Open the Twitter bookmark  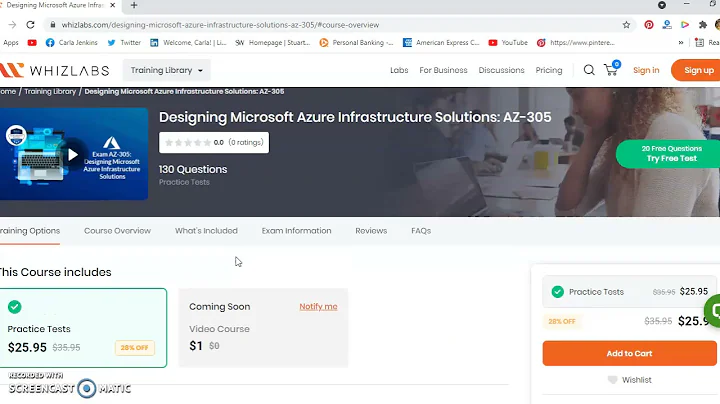click(124, 43)
